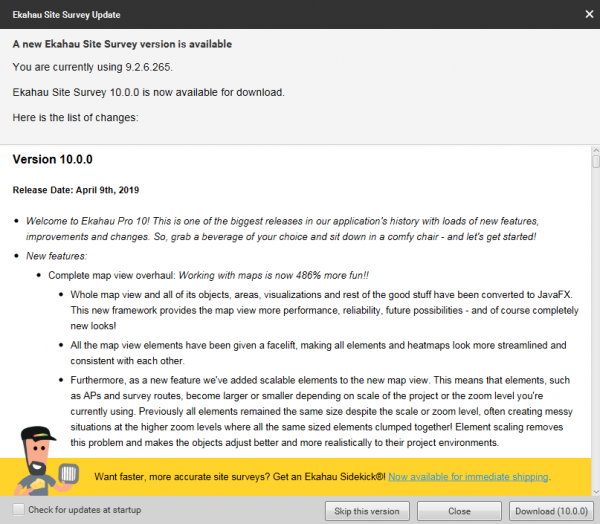
Task: Click the changelog scrollbar thumb
Action: tap(595, 162)
